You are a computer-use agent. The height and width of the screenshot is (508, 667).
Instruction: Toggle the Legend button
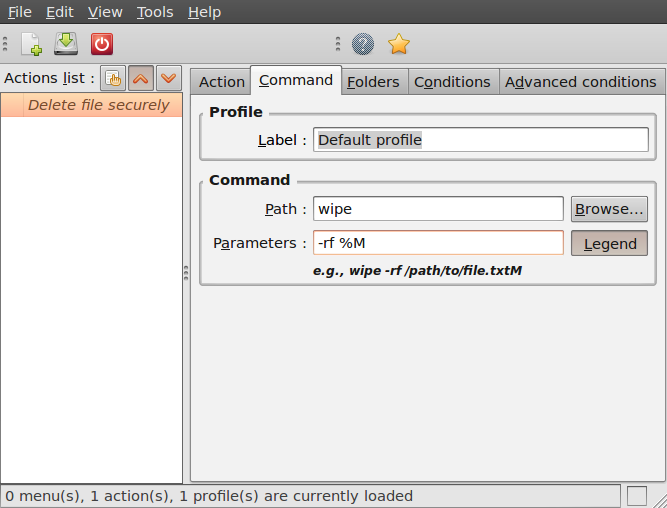click(609, 243)
